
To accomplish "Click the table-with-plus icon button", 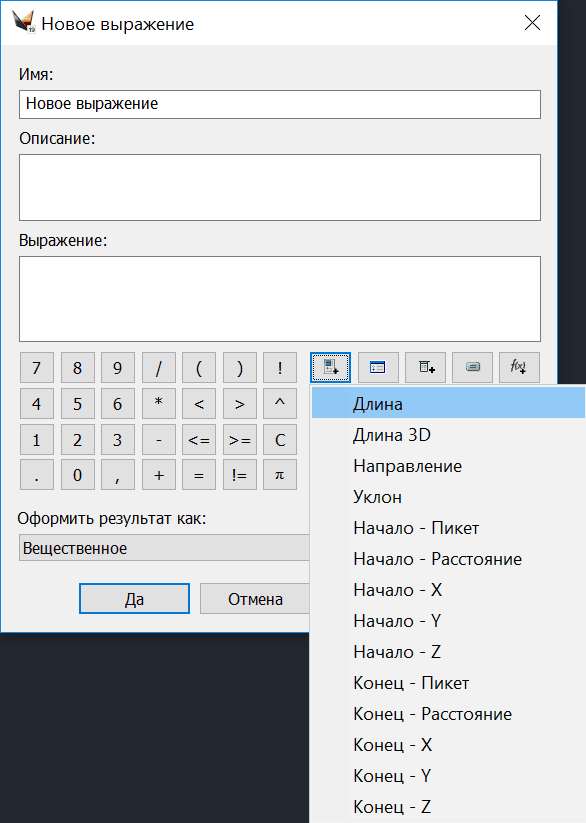I will pyautogui.click(x=425, y=367).
